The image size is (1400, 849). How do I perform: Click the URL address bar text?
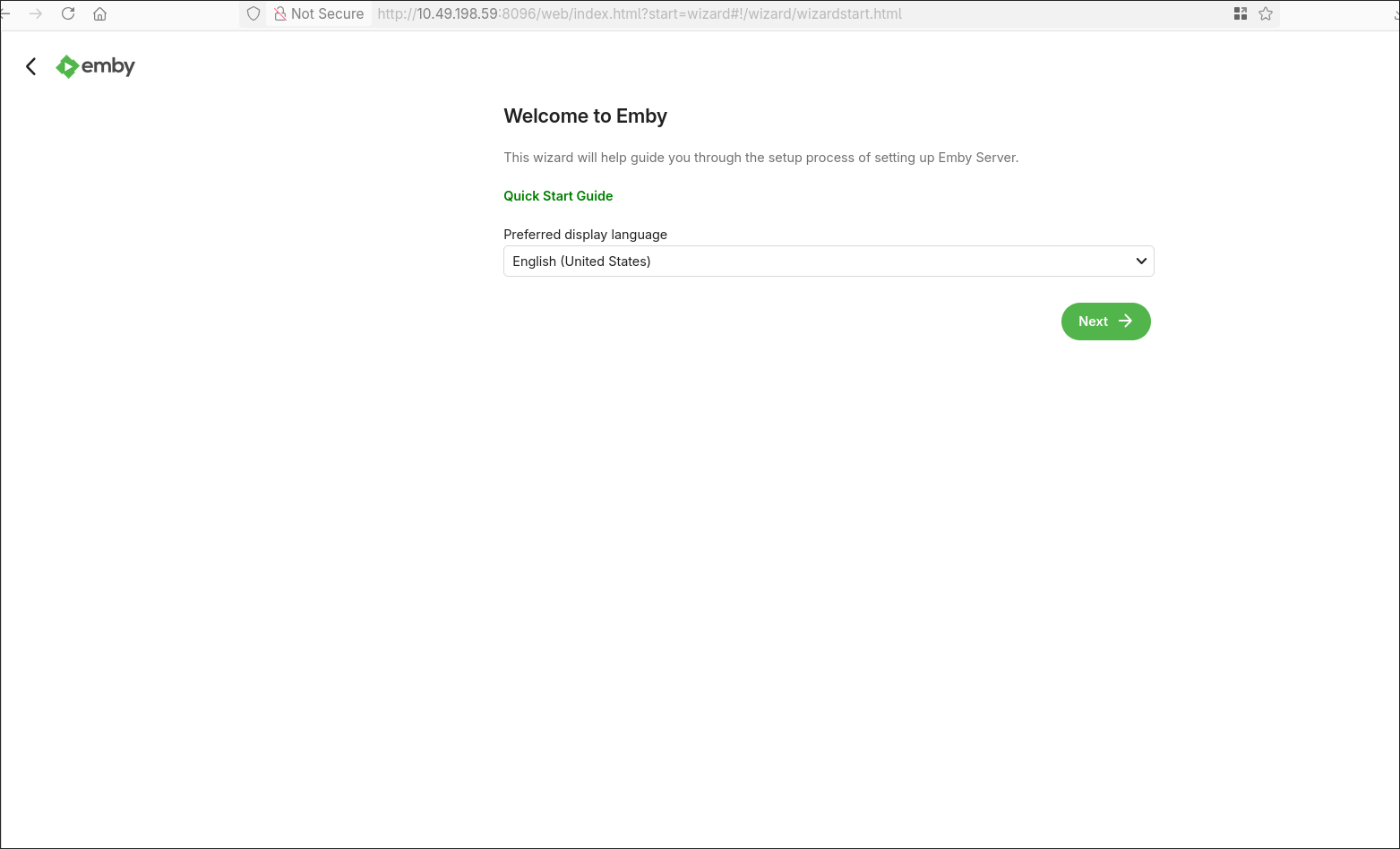click(x=640, y=13)
